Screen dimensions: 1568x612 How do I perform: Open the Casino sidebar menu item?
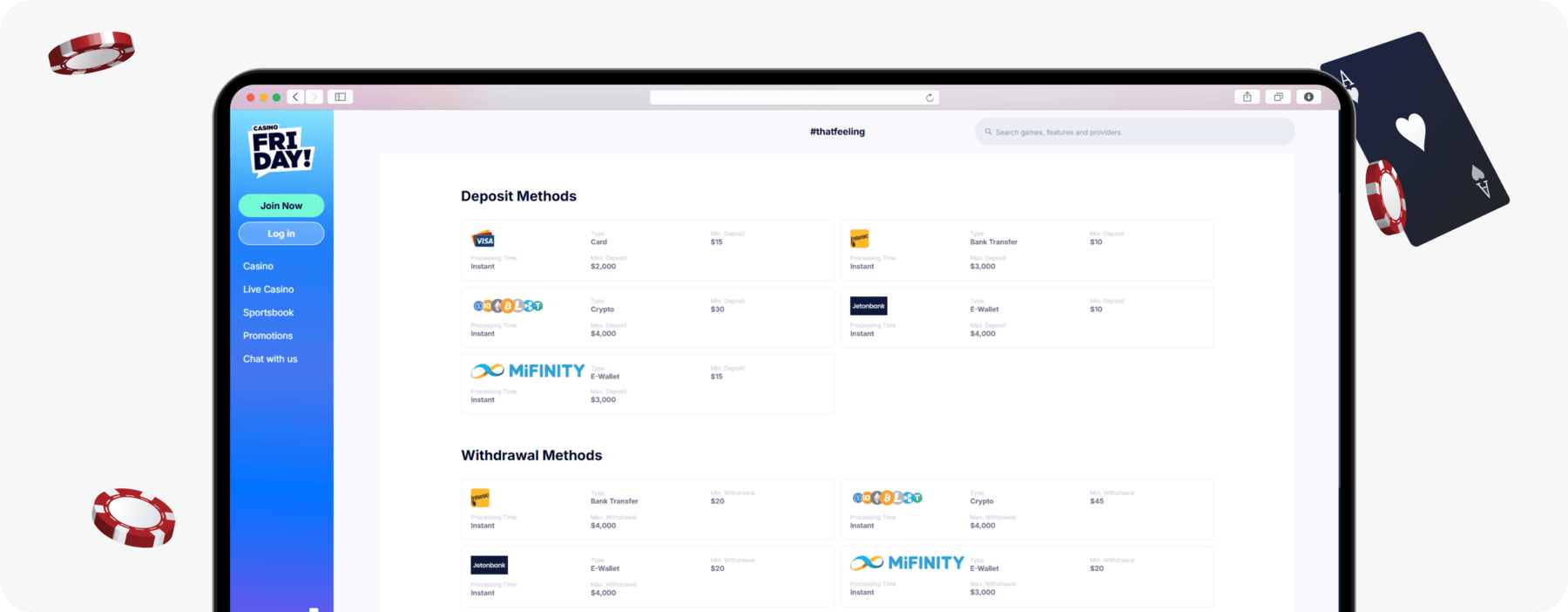[x=258, y=266]
